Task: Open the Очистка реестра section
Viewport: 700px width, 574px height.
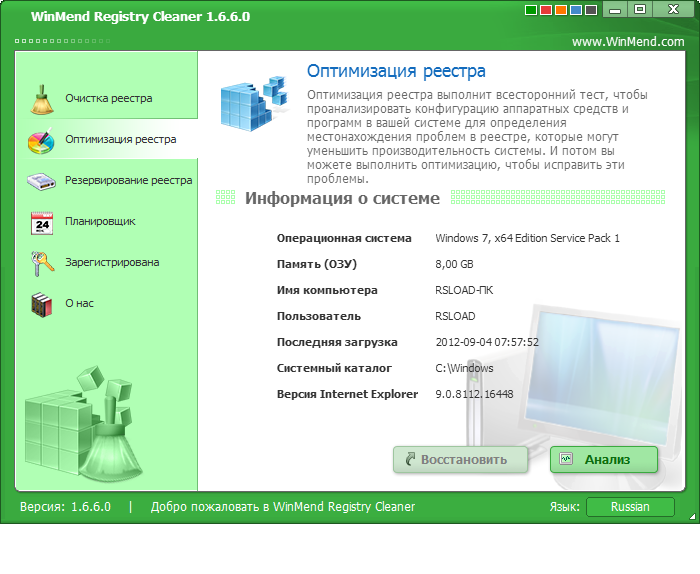Action: point(107,99)
